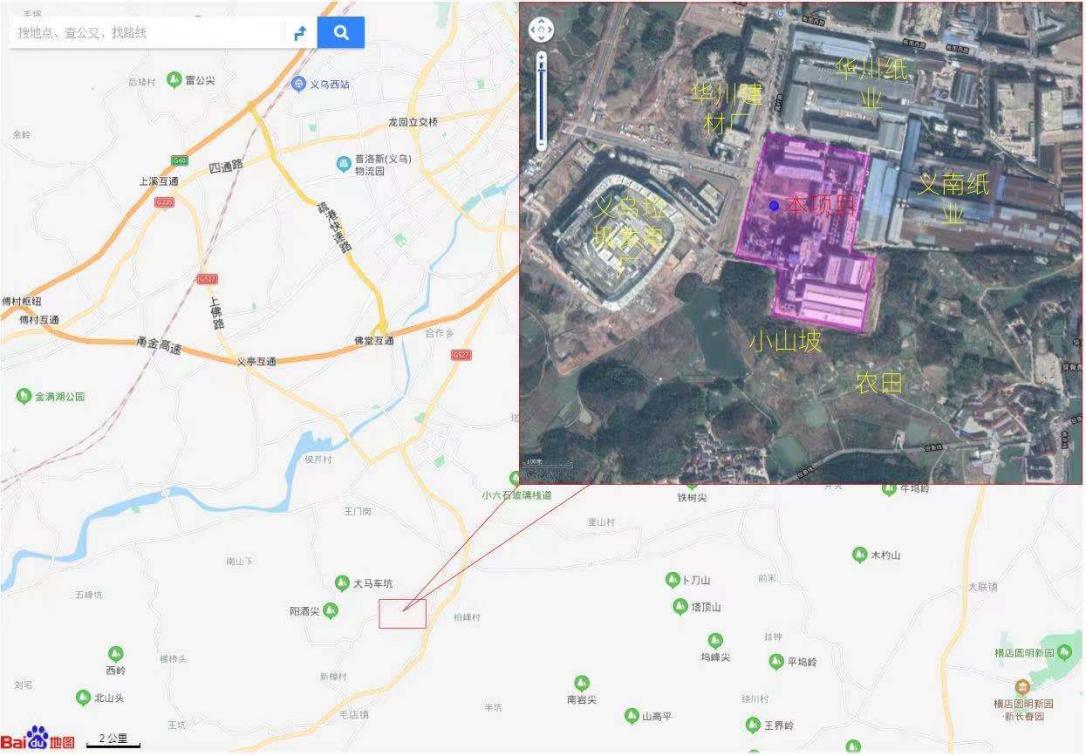
Task: Click the 阳酒尖 mountain marker icon
Action: tap(331, 611)
